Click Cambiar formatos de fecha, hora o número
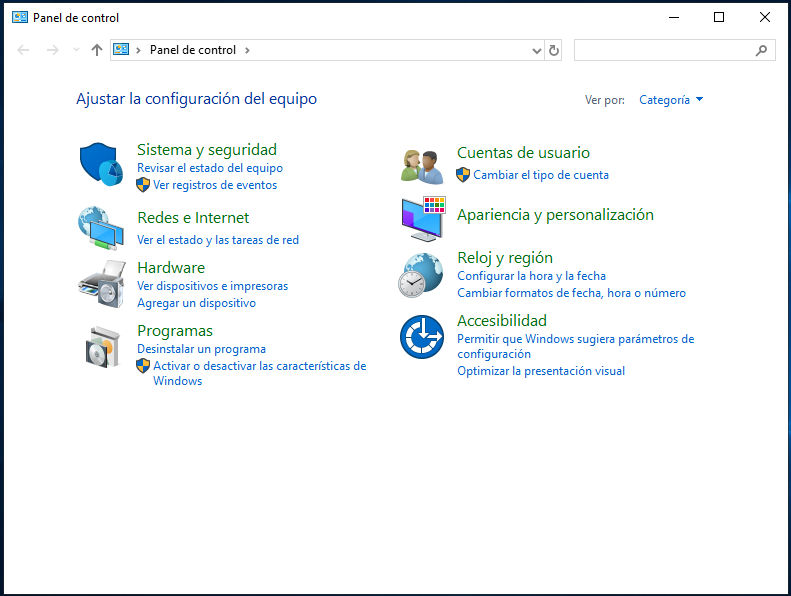The image size is (791, 596). [x=571, y=293]
